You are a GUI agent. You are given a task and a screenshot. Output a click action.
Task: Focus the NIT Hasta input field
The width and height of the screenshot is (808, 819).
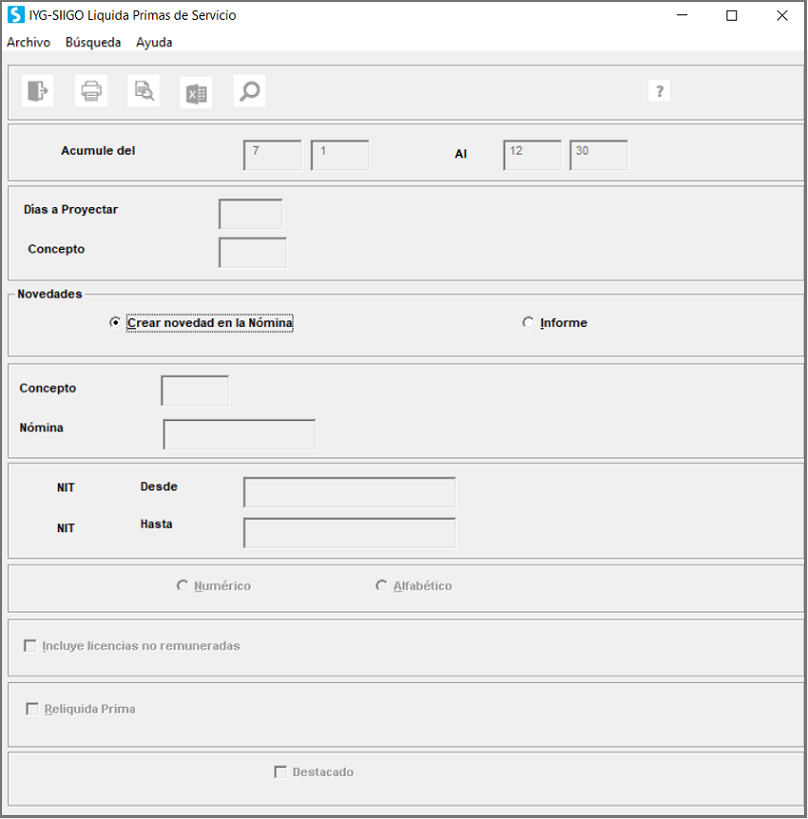coord(349,533)
